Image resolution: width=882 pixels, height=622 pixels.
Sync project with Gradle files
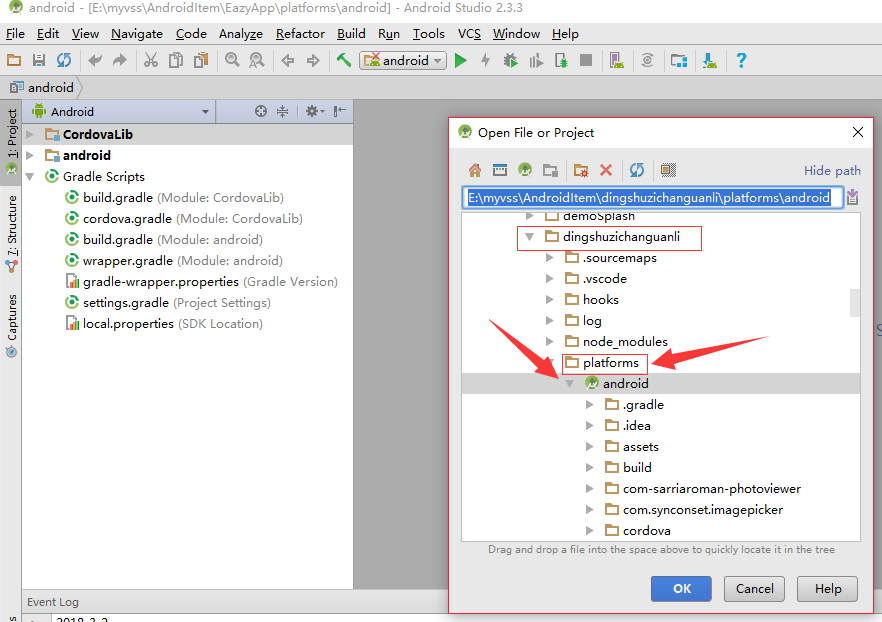pos(647,60)
